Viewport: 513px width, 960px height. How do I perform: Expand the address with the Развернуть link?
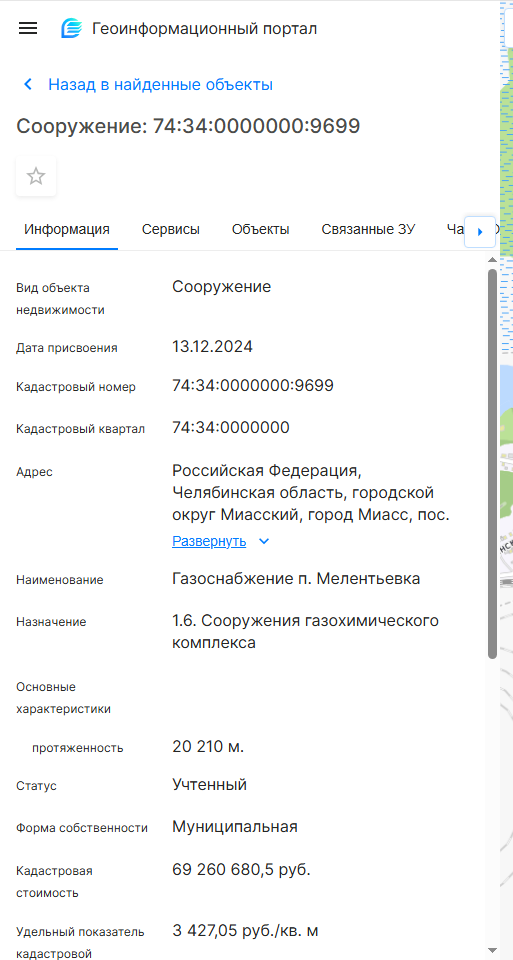[x=209, y=541]
